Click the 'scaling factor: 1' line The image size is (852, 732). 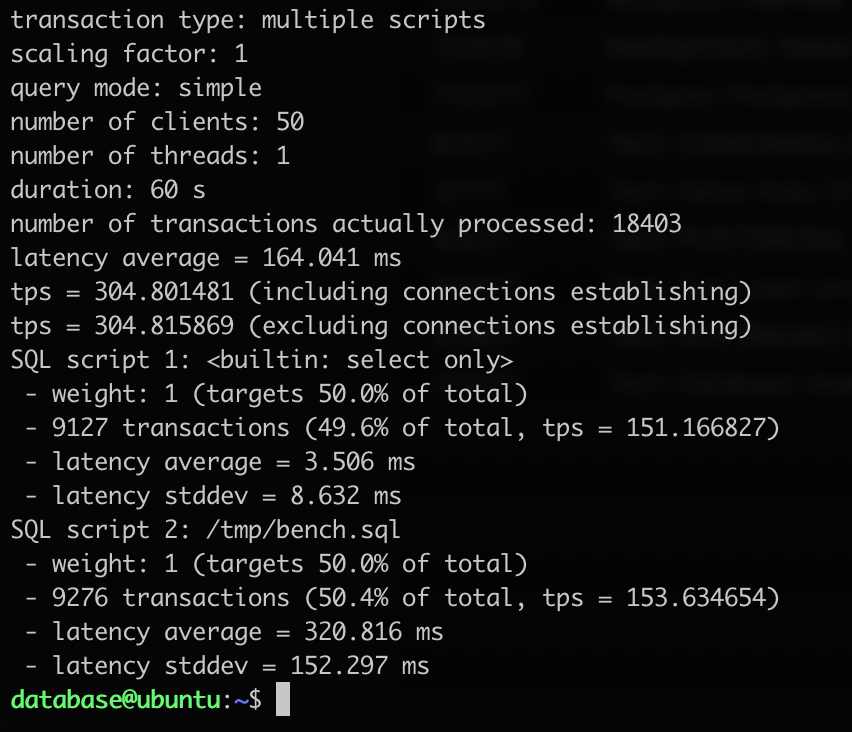(x=129, y=53)
